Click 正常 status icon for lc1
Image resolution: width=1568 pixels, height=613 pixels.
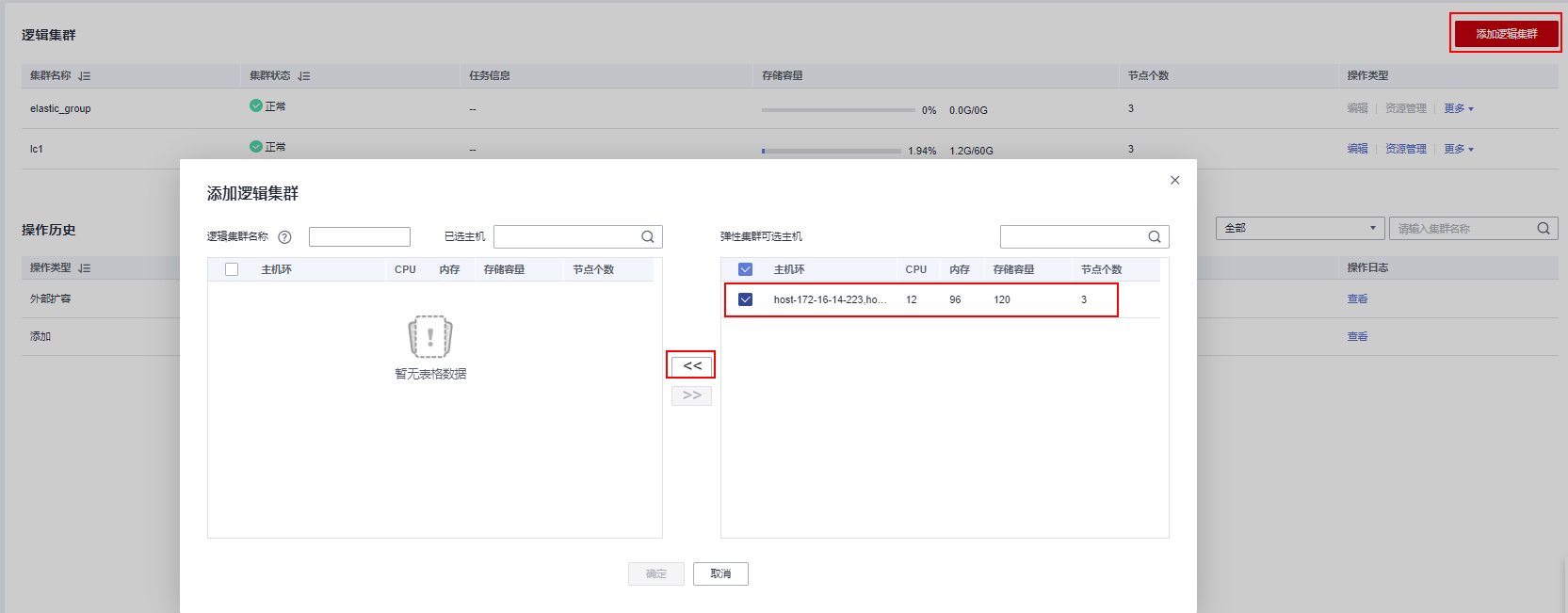point(256,146)
